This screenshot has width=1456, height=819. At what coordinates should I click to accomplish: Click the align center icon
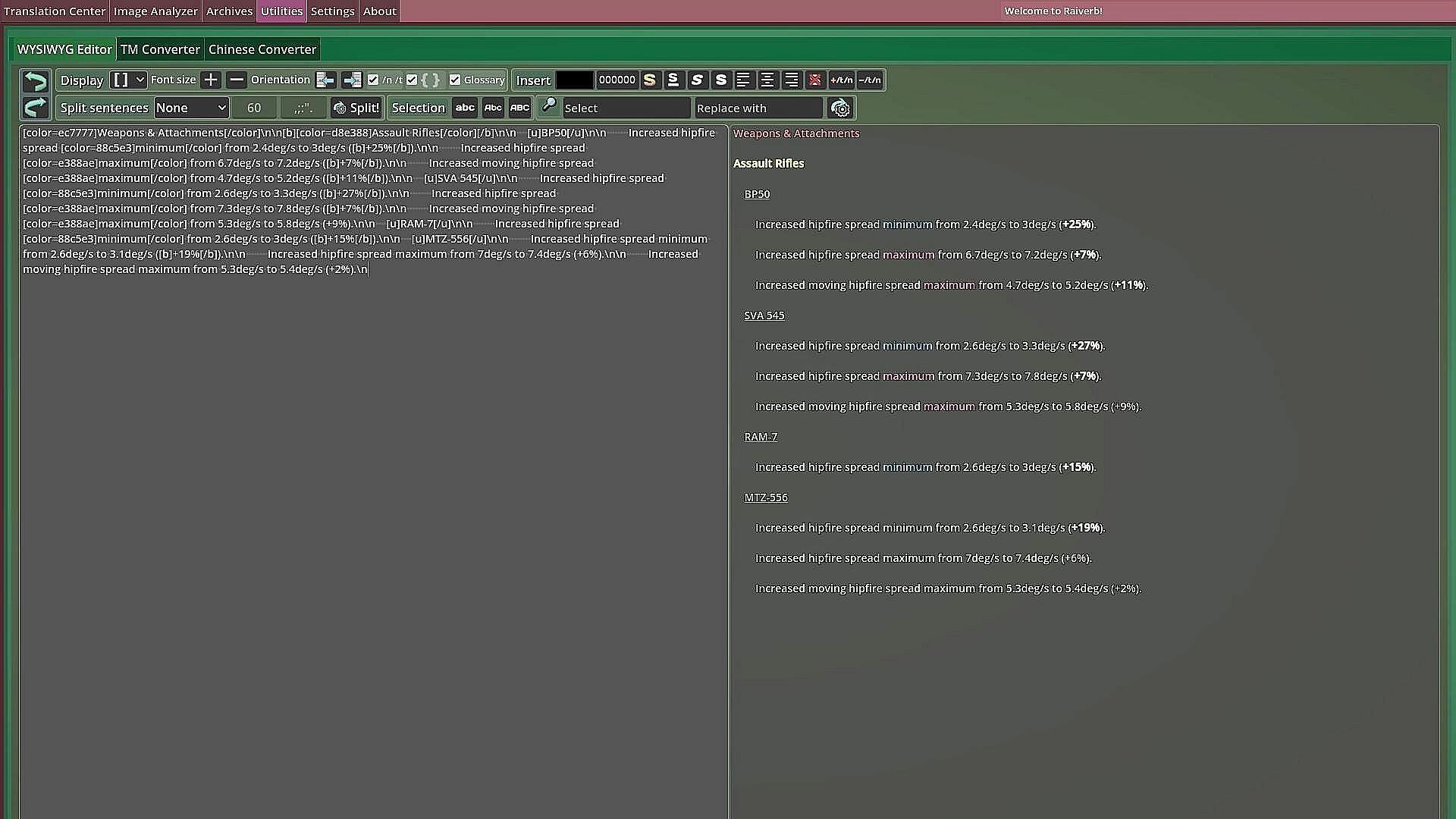767,80
